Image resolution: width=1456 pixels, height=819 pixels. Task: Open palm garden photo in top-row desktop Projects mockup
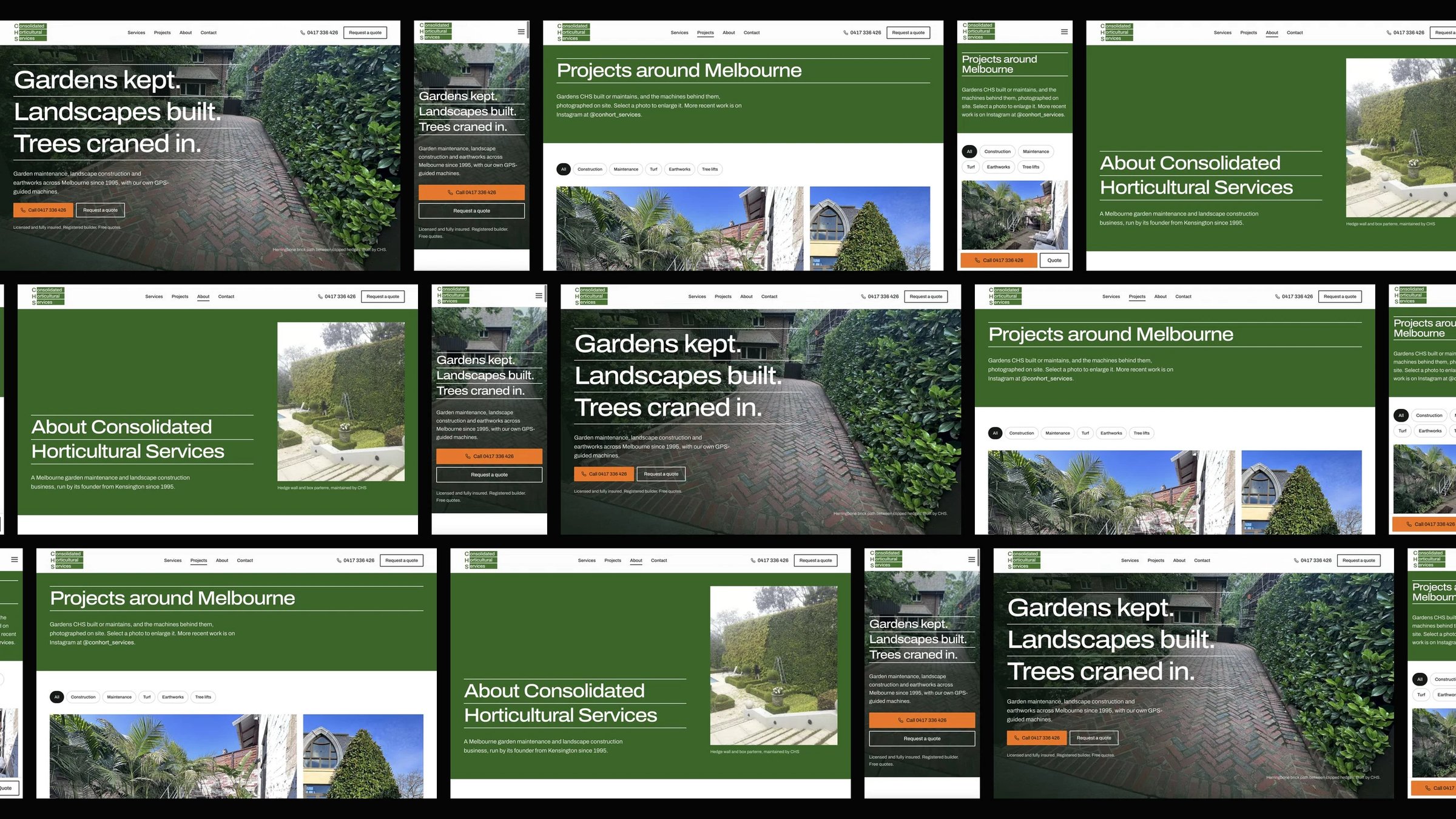click(680, 228)
